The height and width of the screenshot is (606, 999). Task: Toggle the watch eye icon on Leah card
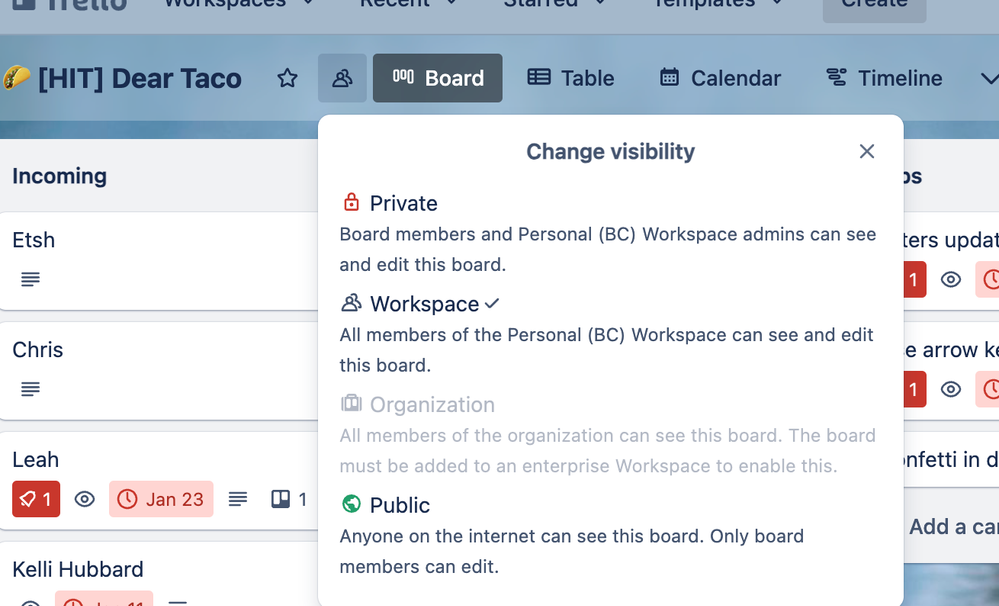[x=85, y=499]
